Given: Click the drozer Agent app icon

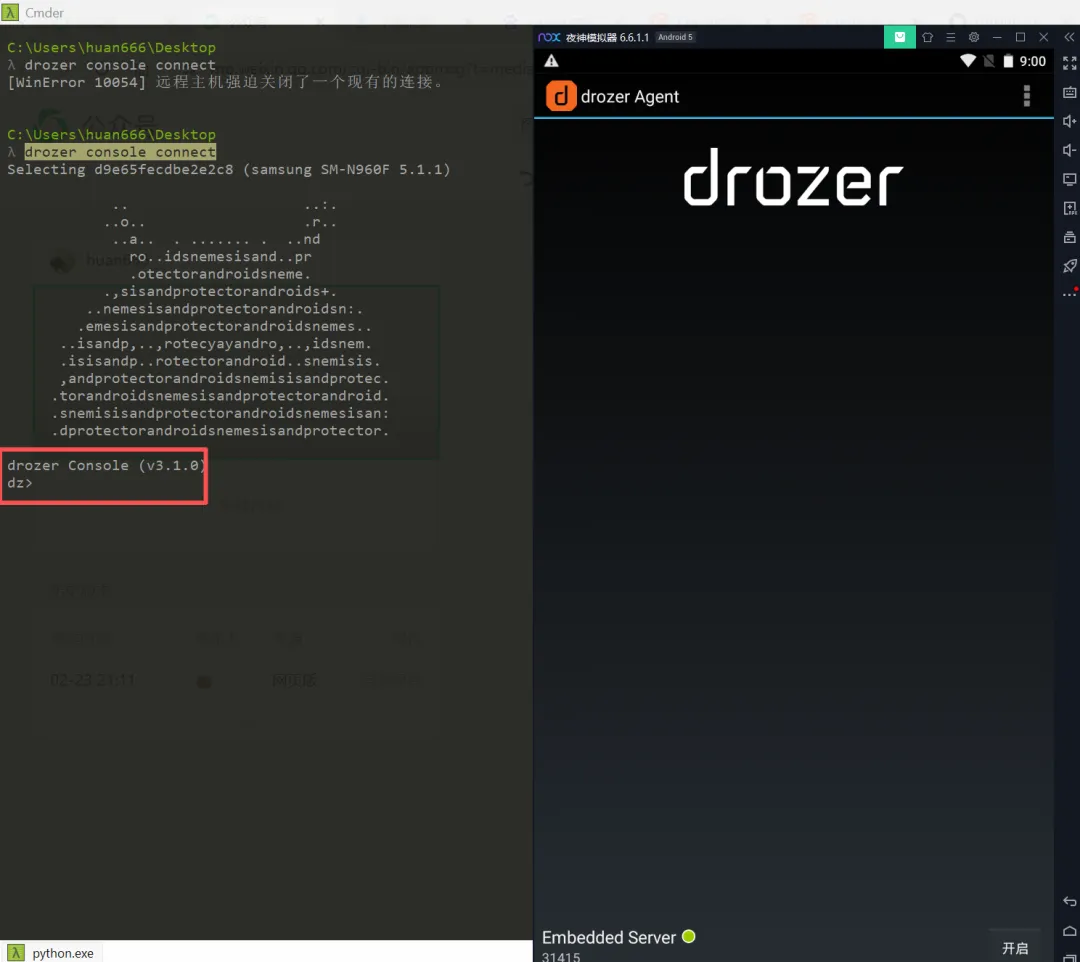Looking at the screenshot, I should click(x=561, y=96).
